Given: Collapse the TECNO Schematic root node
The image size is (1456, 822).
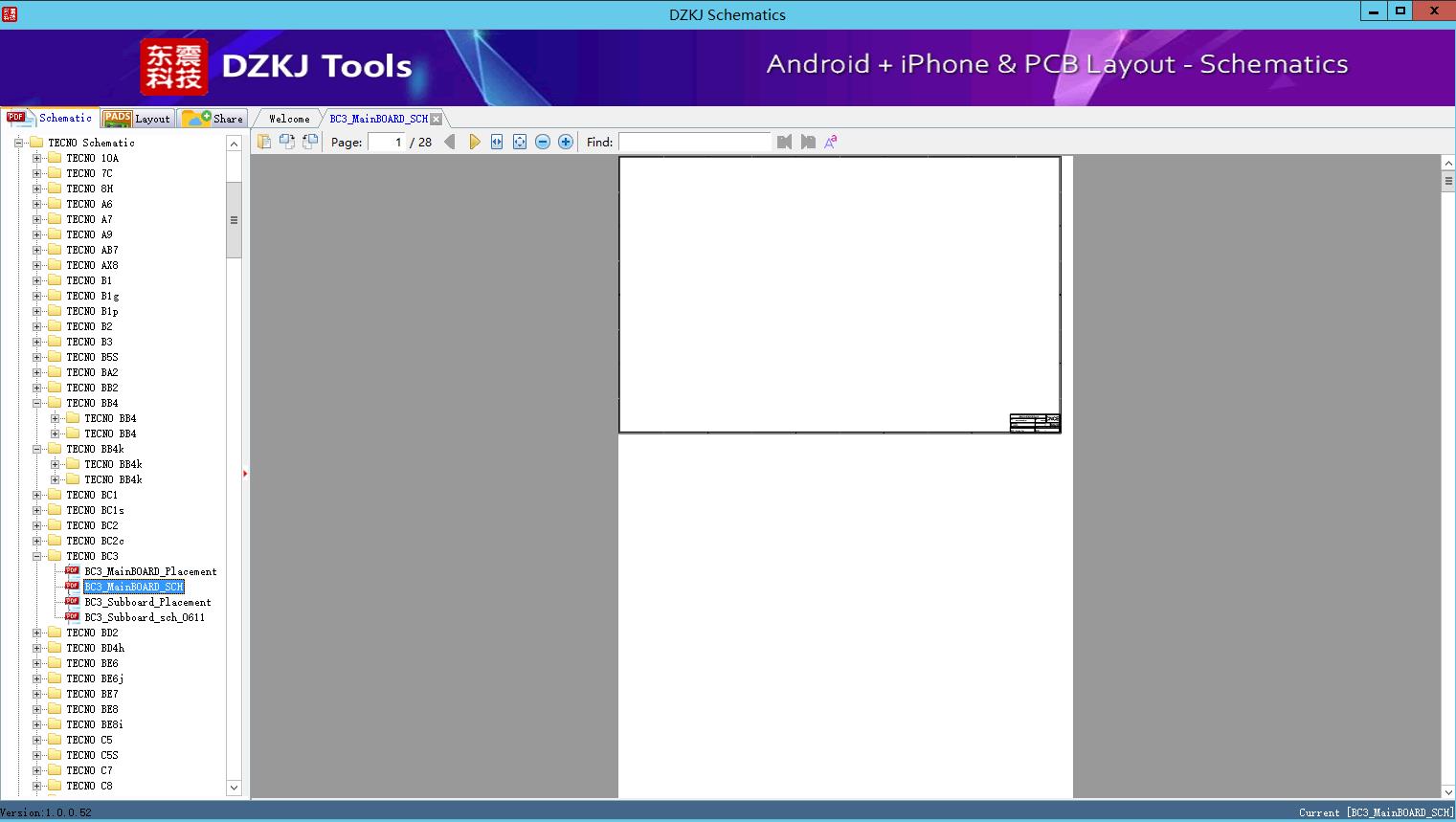Looking at the screenshot, I should click(x=18, y=143).
